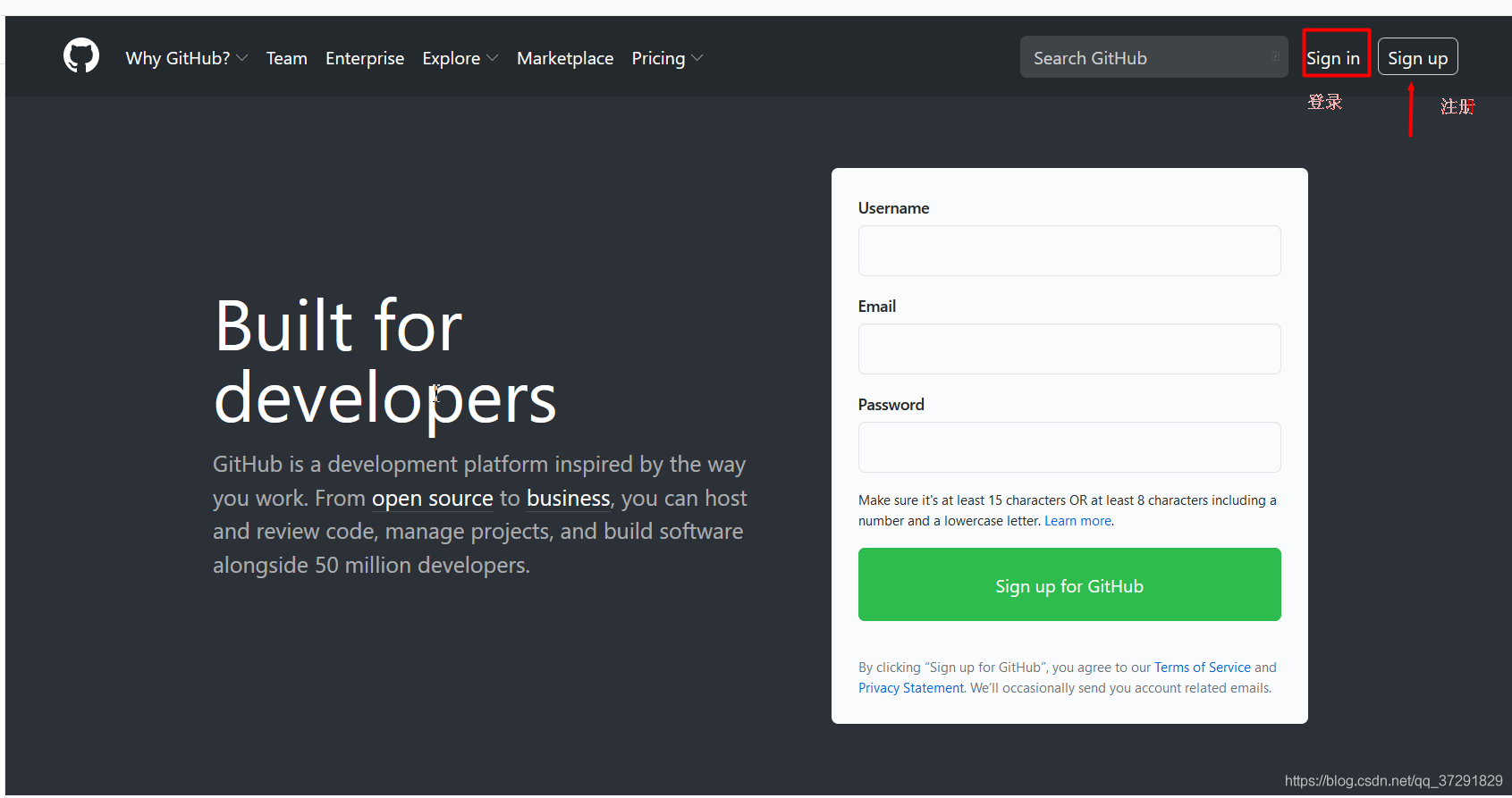
Task: Open the Privacy Statement link
Action: coord(911,688)
